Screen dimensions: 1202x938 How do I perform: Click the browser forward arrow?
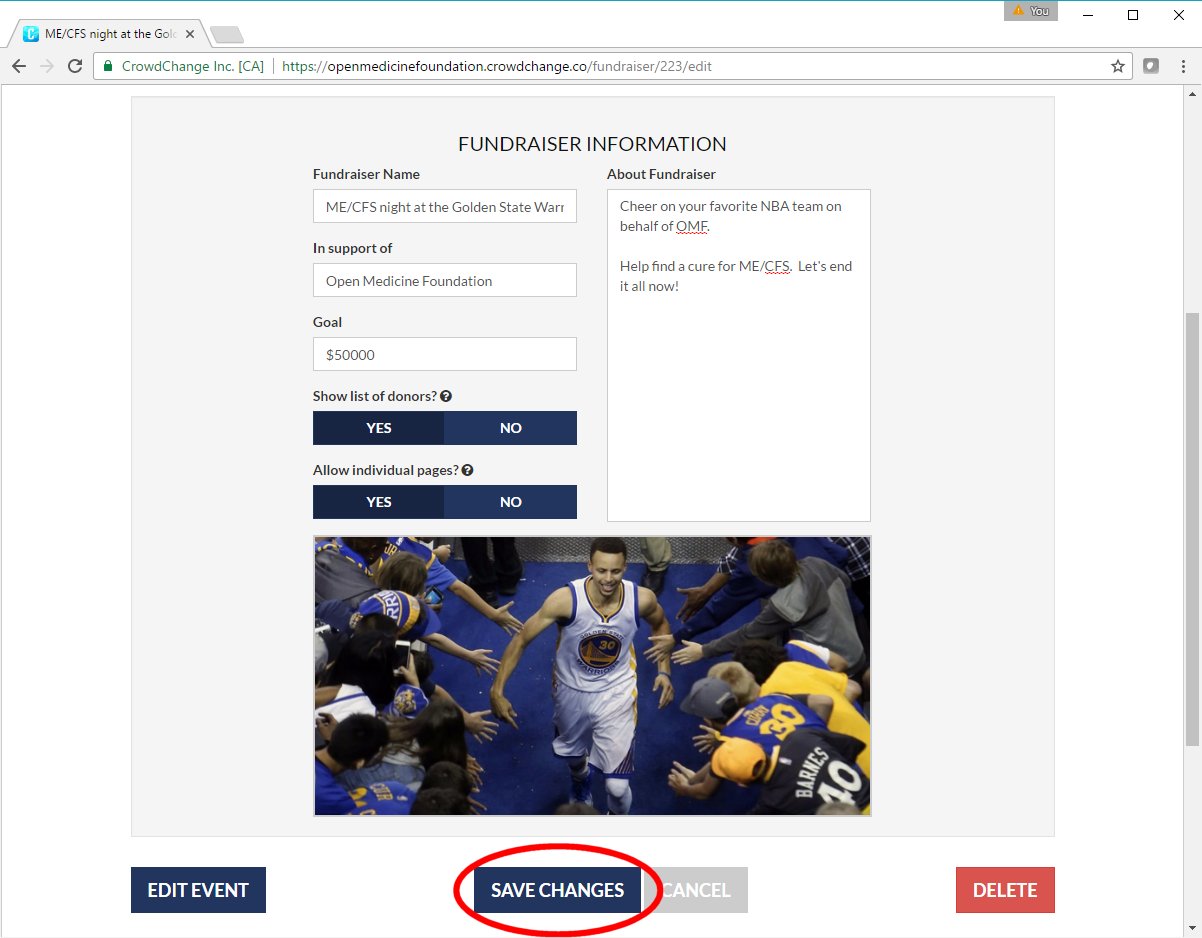pos(46,66)
